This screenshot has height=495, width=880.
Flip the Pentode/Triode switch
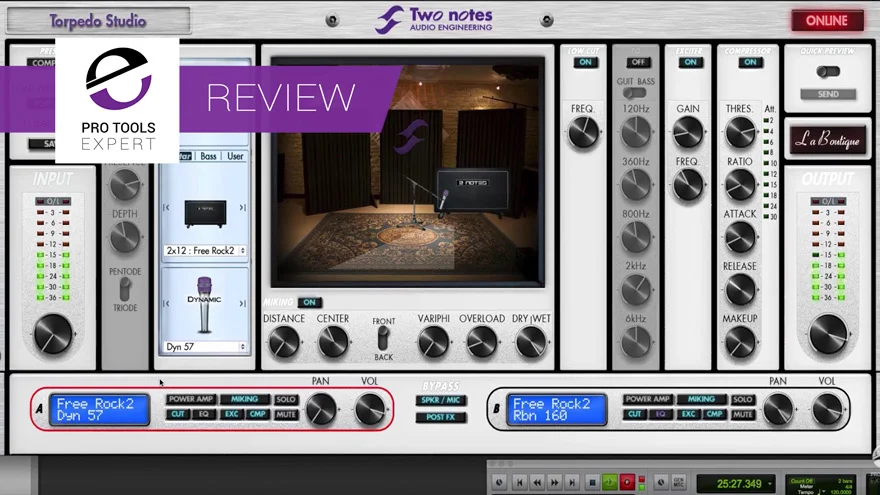pos(125,290)
